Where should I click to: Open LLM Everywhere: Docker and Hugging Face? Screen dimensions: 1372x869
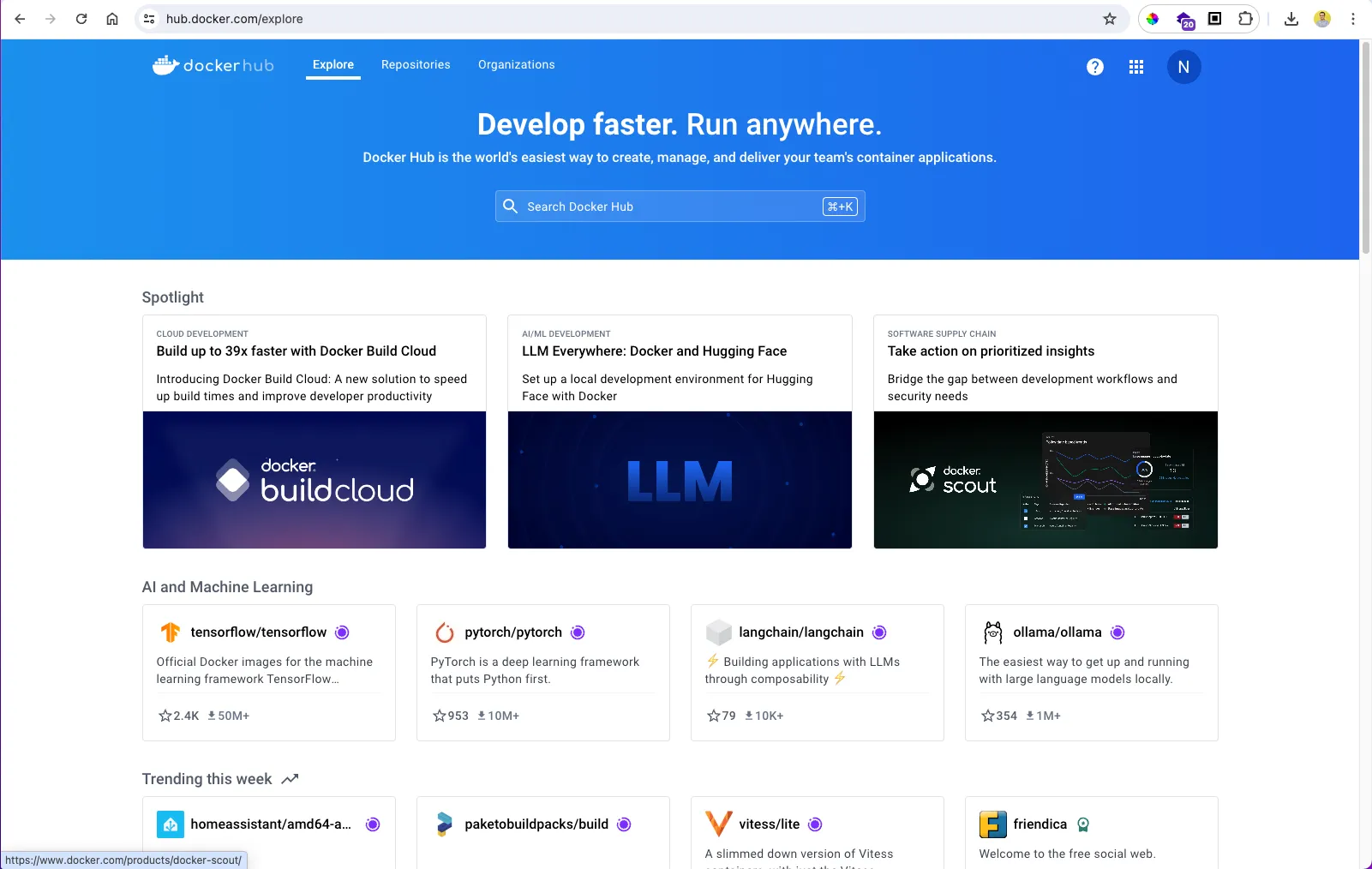655,351
